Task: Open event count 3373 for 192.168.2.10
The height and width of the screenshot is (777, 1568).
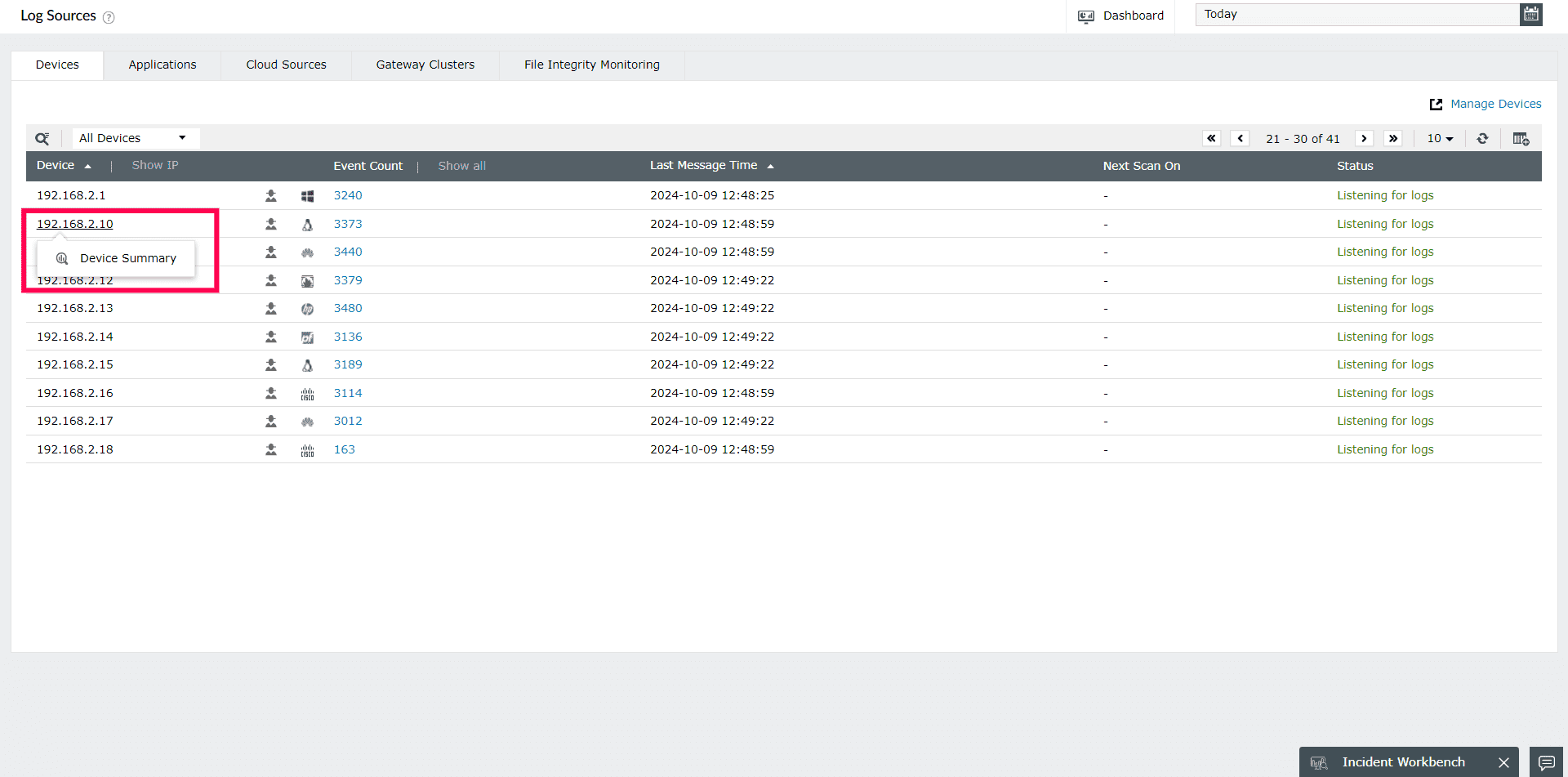Action: pos(348,224)
